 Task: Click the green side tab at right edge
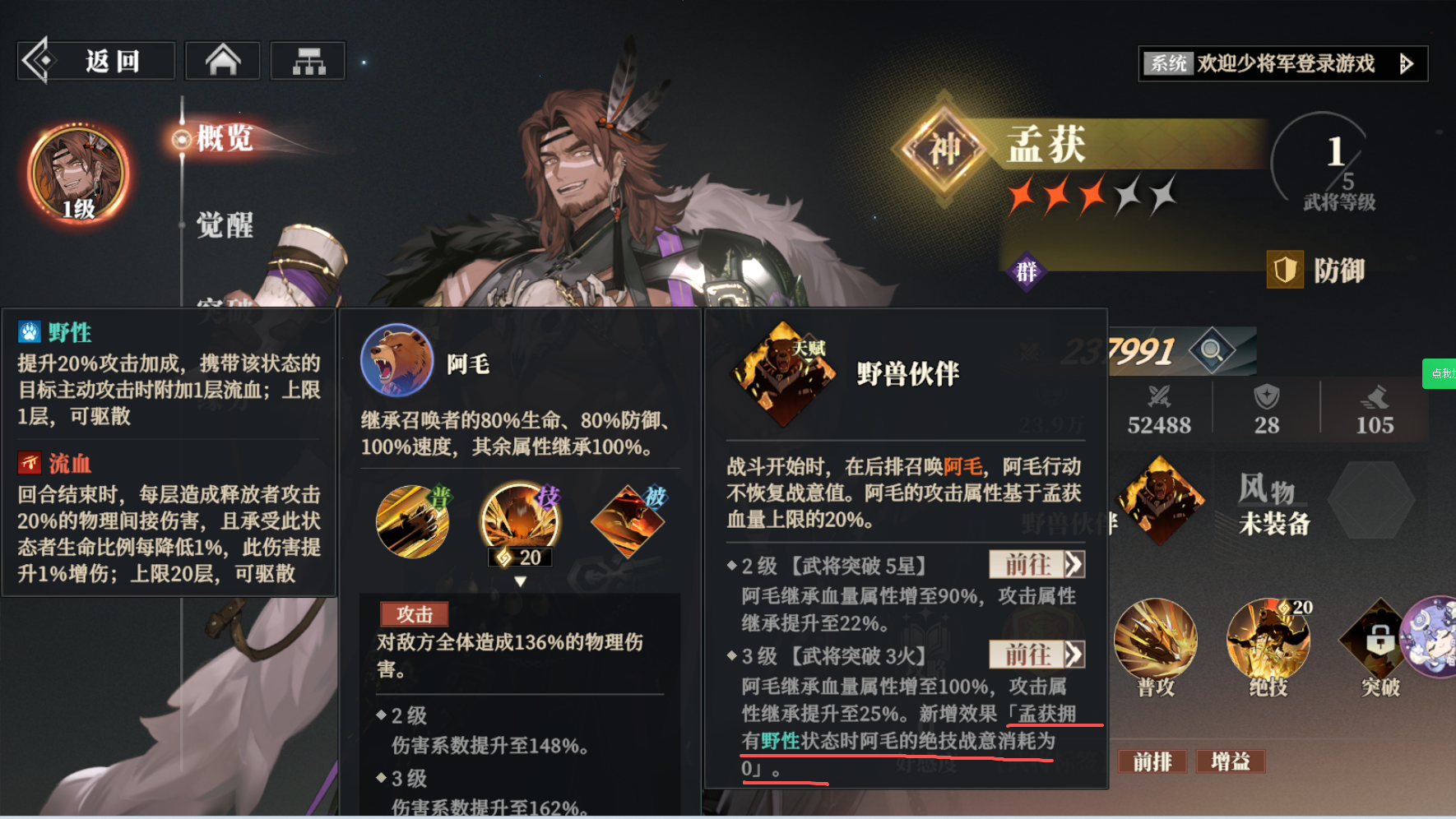coord(1440,373)
